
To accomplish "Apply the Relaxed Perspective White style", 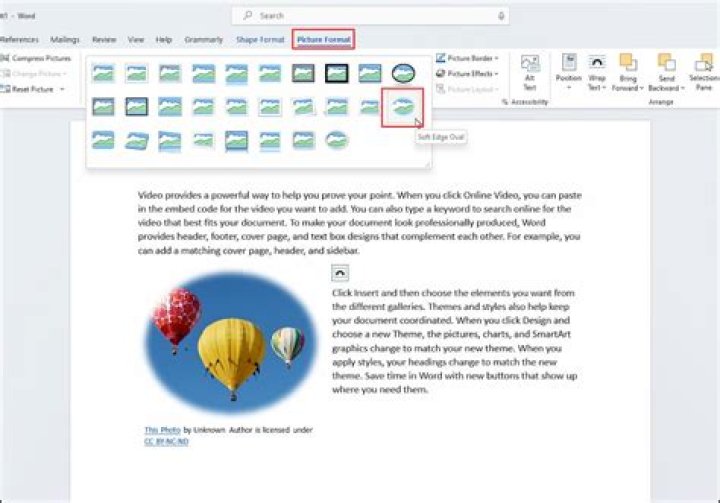I will coord(370,107).
